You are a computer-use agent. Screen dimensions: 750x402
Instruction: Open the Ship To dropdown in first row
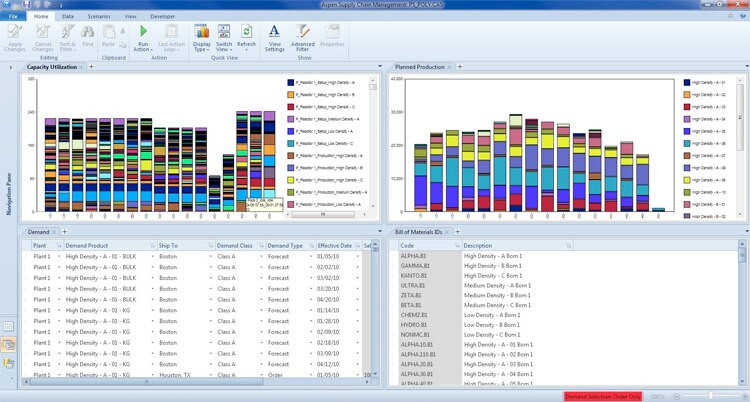pos(210,256)
